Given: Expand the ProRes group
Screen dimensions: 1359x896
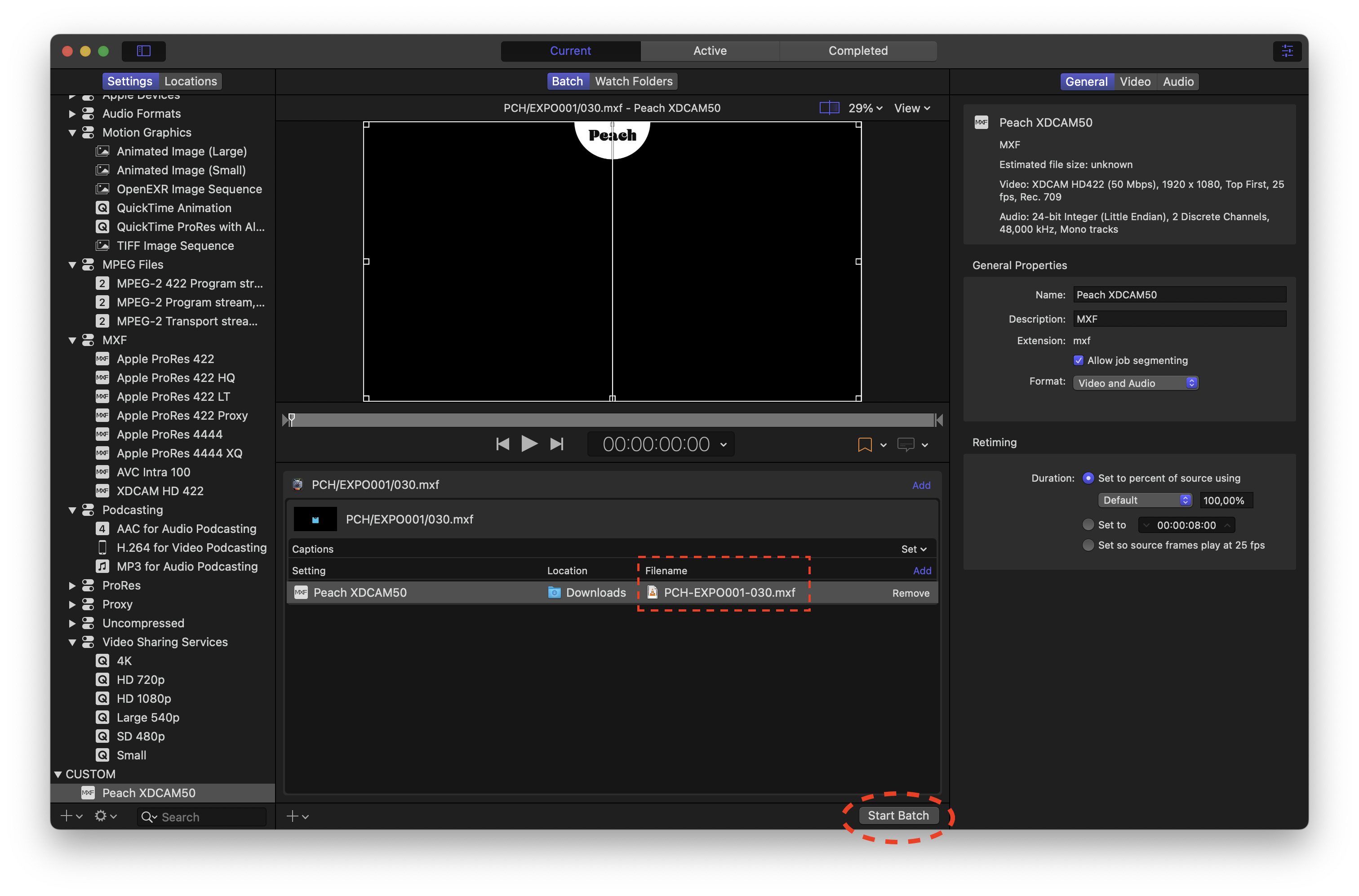Looking at the screenshot, I should 72,585.
